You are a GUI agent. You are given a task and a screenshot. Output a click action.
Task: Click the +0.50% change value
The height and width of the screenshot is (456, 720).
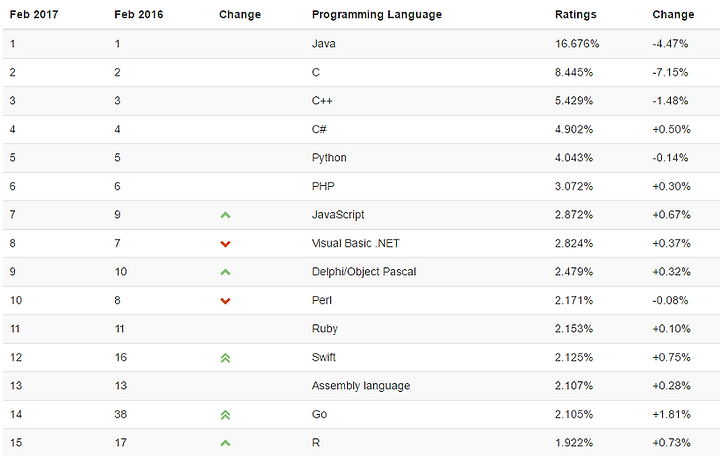coord(671,129)
